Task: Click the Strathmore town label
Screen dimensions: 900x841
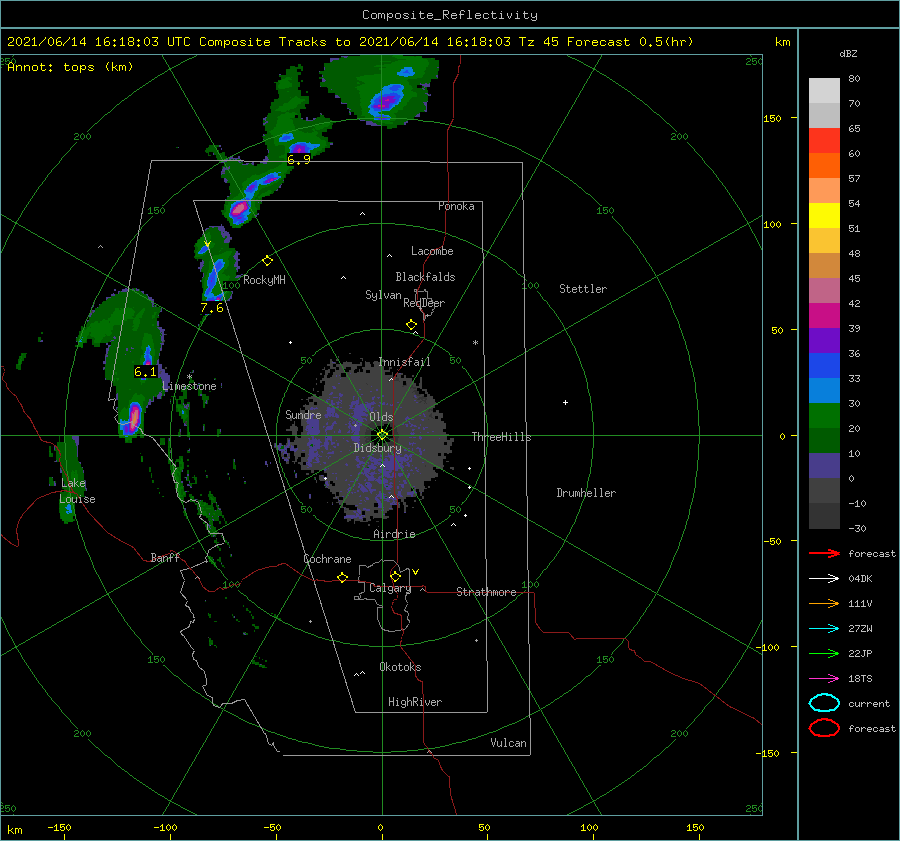Action: point(486,592)
